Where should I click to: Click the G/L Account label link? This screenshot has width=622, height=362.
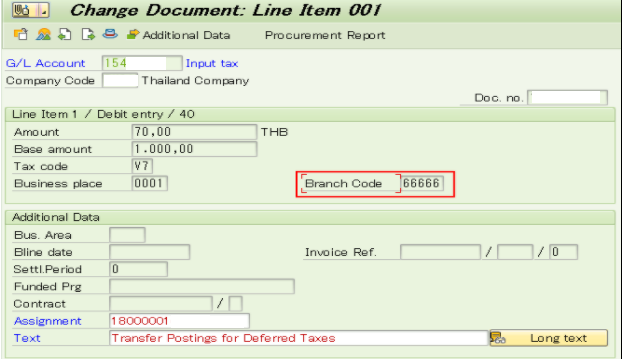(45, 63)
